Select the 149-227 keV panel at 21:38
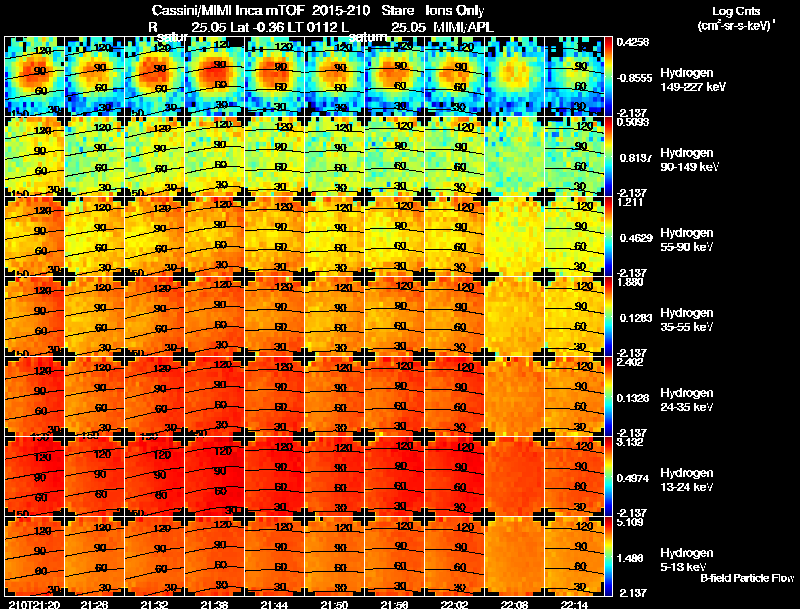The width and height of the screenshot is (800, 609). coord(215,76)
